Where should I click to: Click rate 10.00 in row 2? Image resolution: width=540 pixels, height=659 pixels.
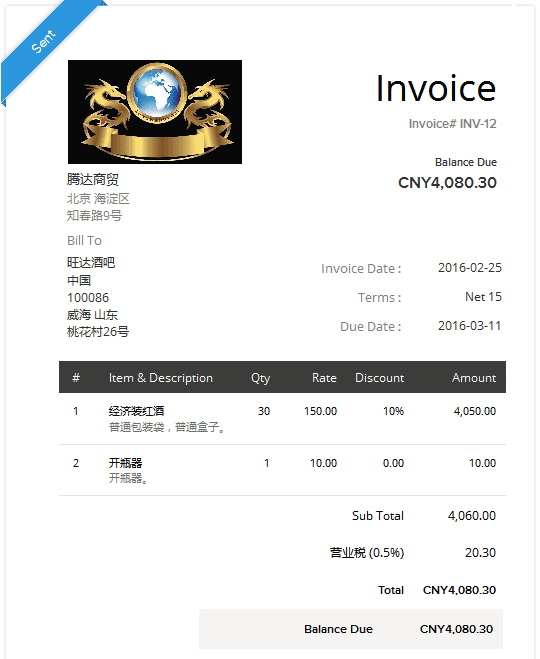tap(323, 463)
